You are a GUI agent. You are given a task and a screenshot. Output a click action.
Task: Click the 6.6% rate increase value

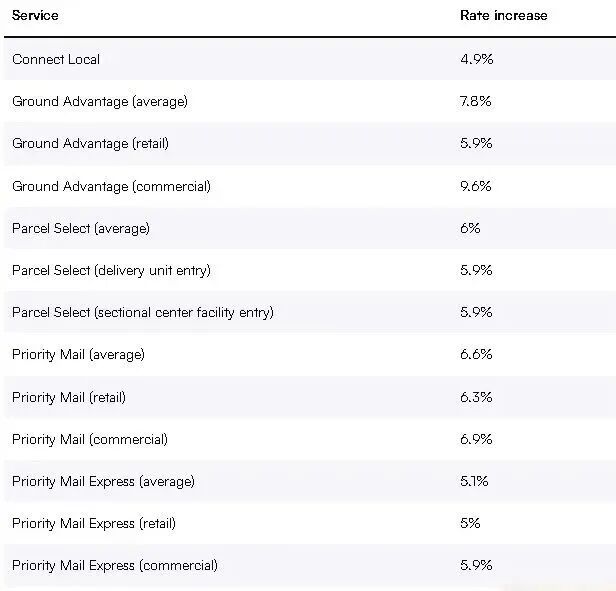point(476,355)
